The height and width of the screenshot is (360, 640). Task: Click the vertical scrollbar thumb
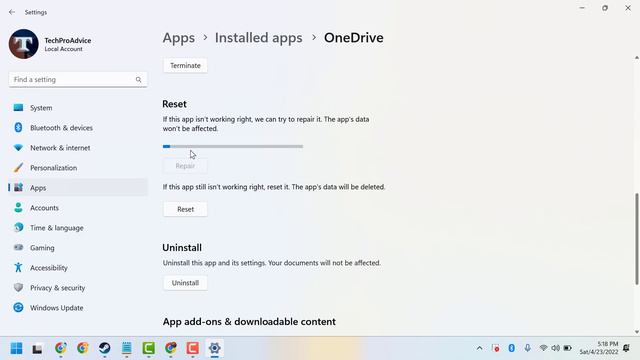(637, 239)
